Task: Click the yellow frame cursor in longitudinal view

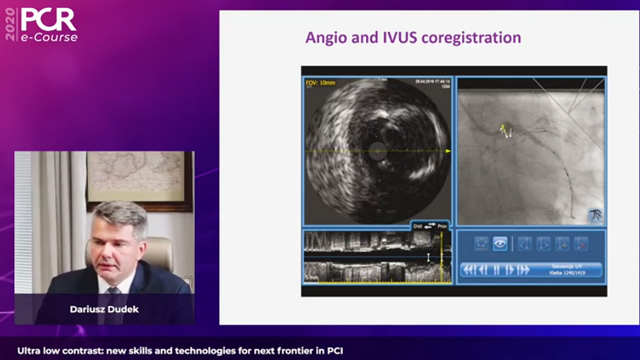Action: pos(441,257)
